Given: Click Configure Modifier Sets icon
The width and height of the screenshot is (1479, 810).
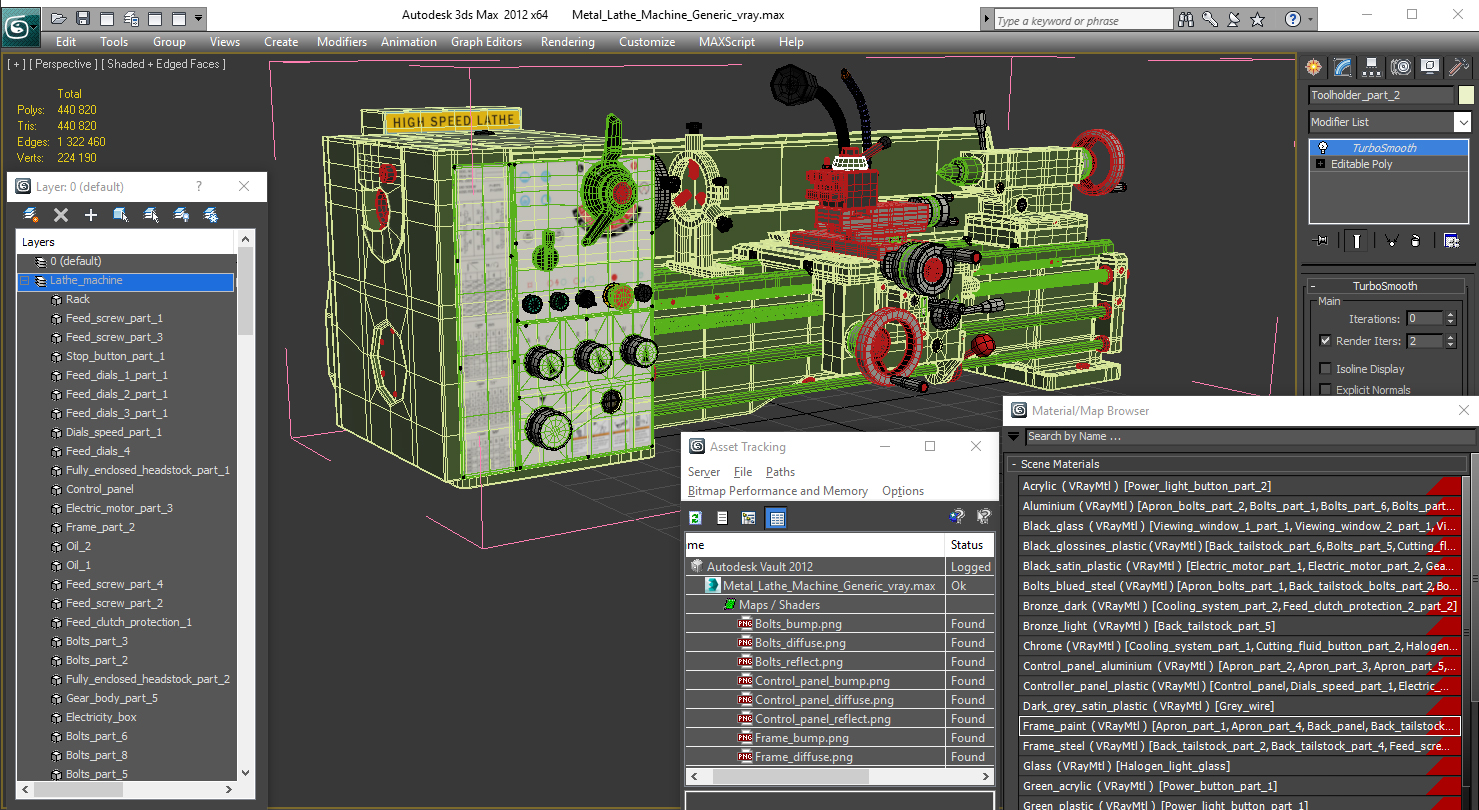Looking at the screenshot, I should click(x=1451, y=240).
